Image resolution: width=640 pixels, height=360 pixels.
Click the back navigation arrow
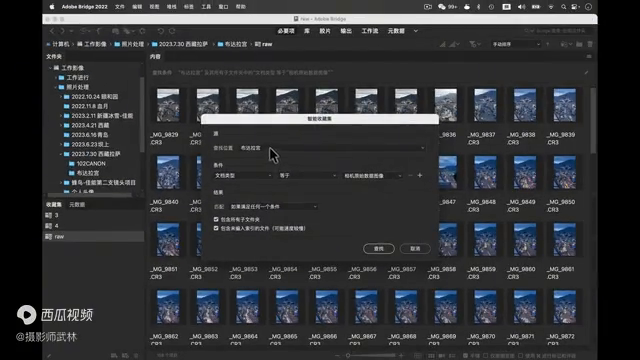[x=52, y=31]
